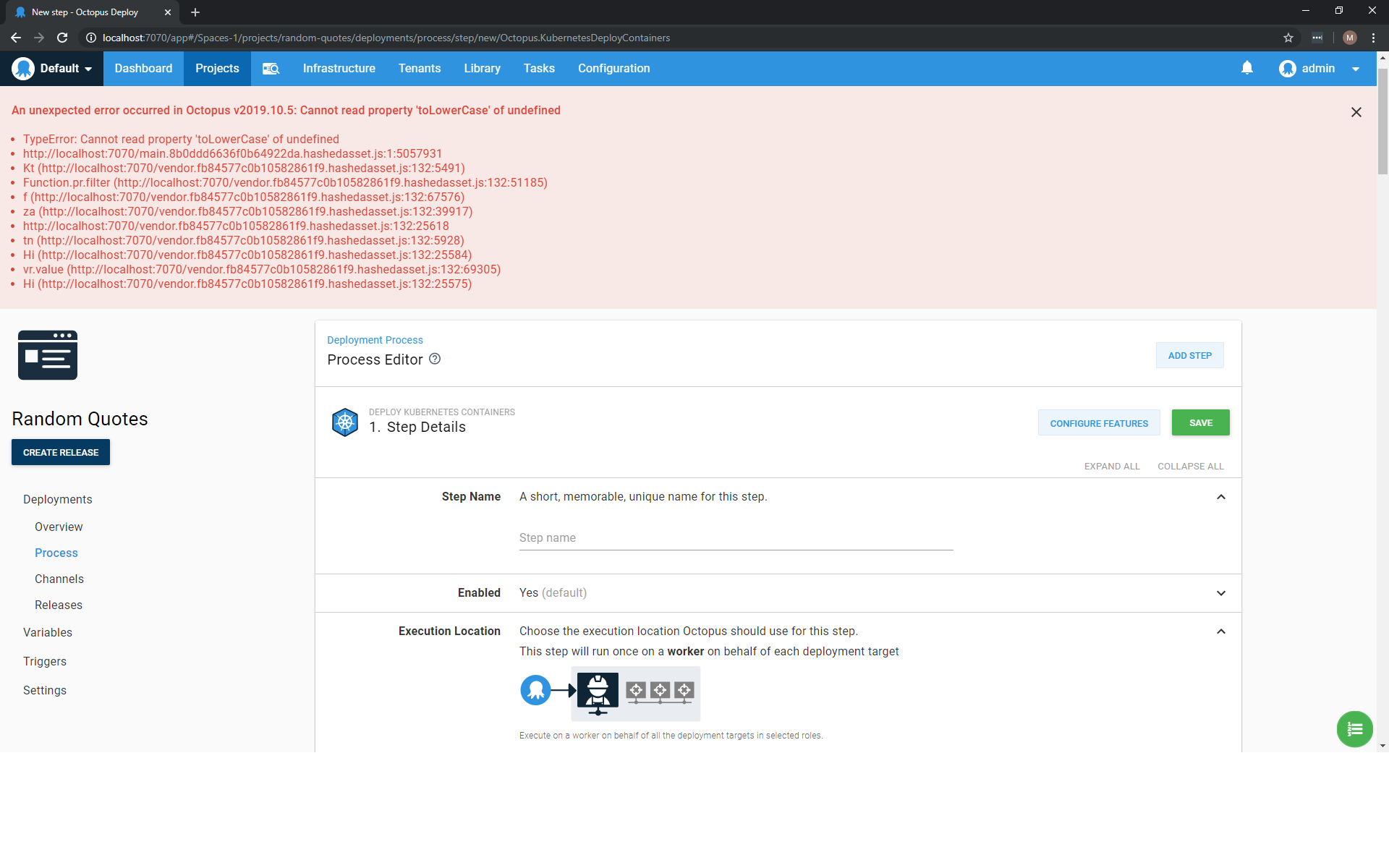This screenshot has height=868, width=1389.
Task: Close the New step browser tab
Action: [168, 12]
